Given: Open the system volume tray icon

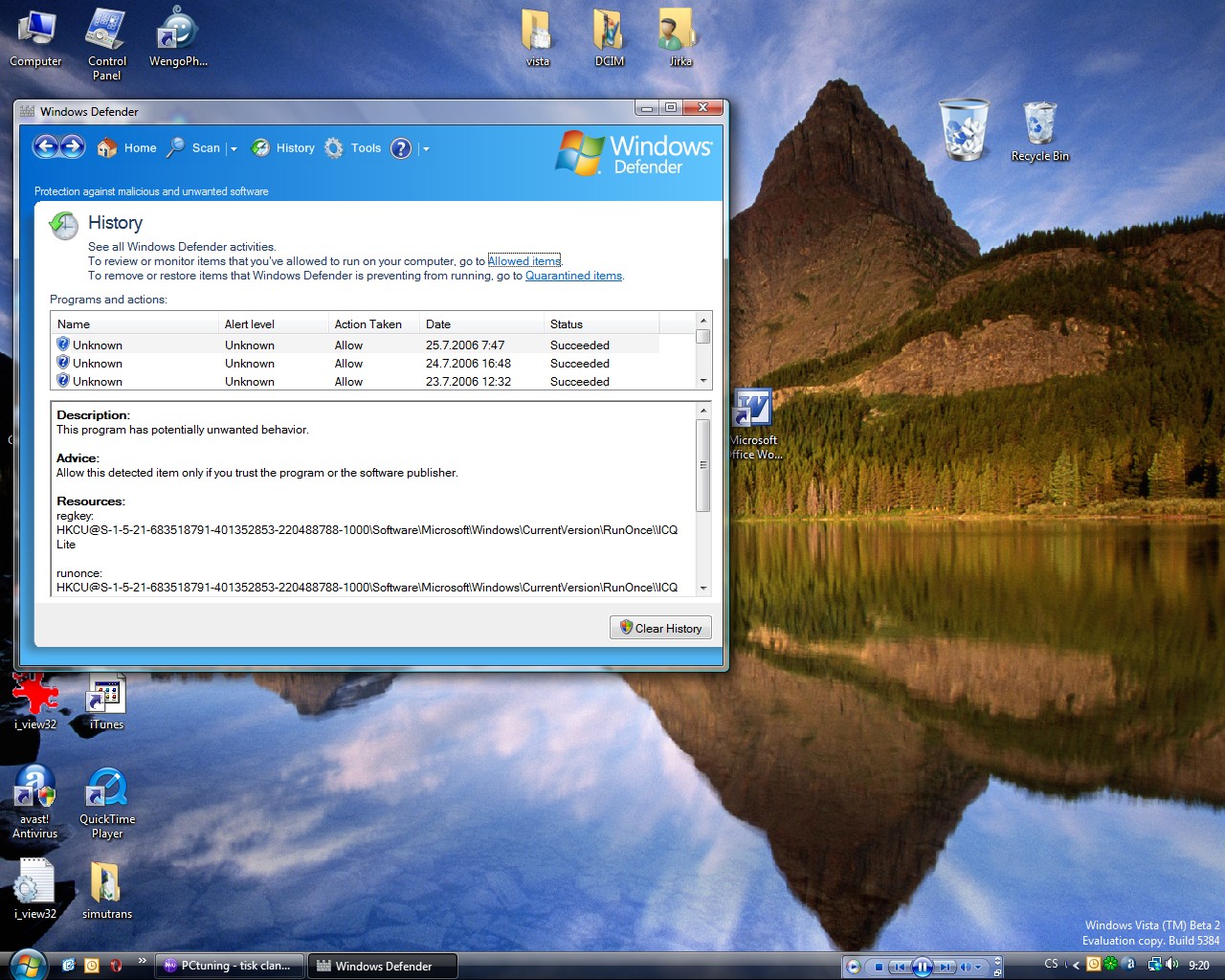Looking at the screenshot, I should pyautogui.click(x=1171, y=964).
